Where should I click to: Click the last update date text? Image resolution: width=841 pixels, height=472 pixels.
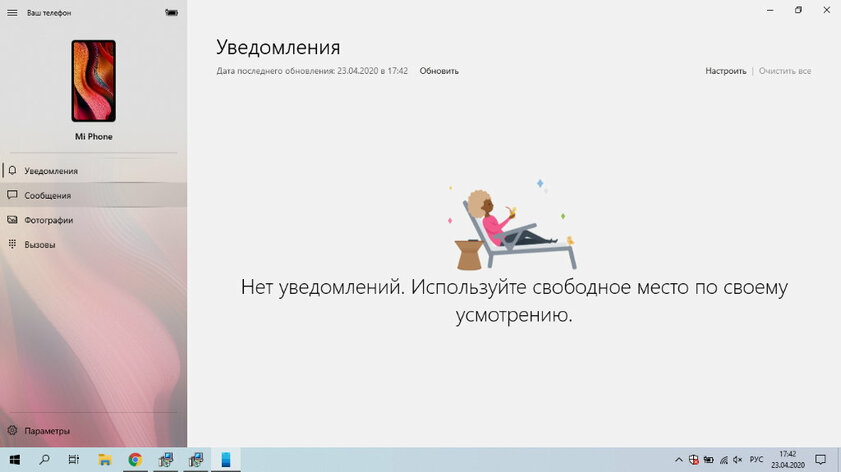[312, 71]
